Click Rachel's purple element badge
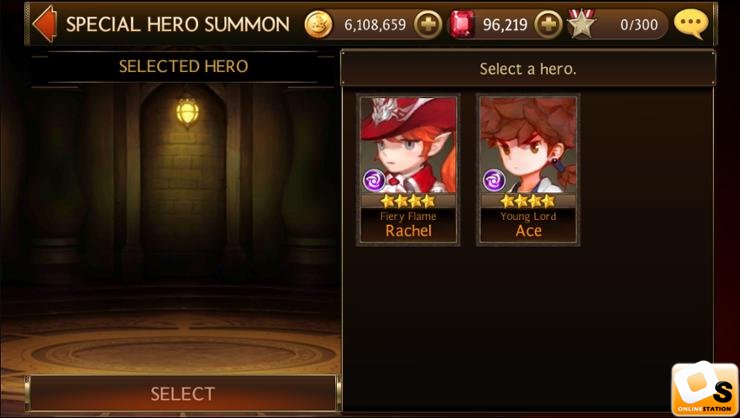Viewport: 740px width, 418px height. pos(374,181)
